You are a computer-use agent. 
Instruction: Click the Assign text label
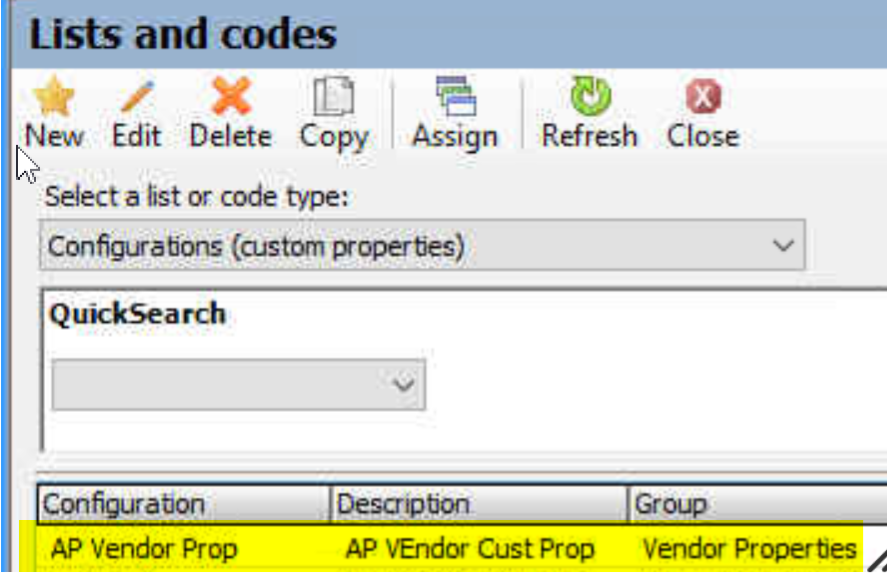[455, 137]
